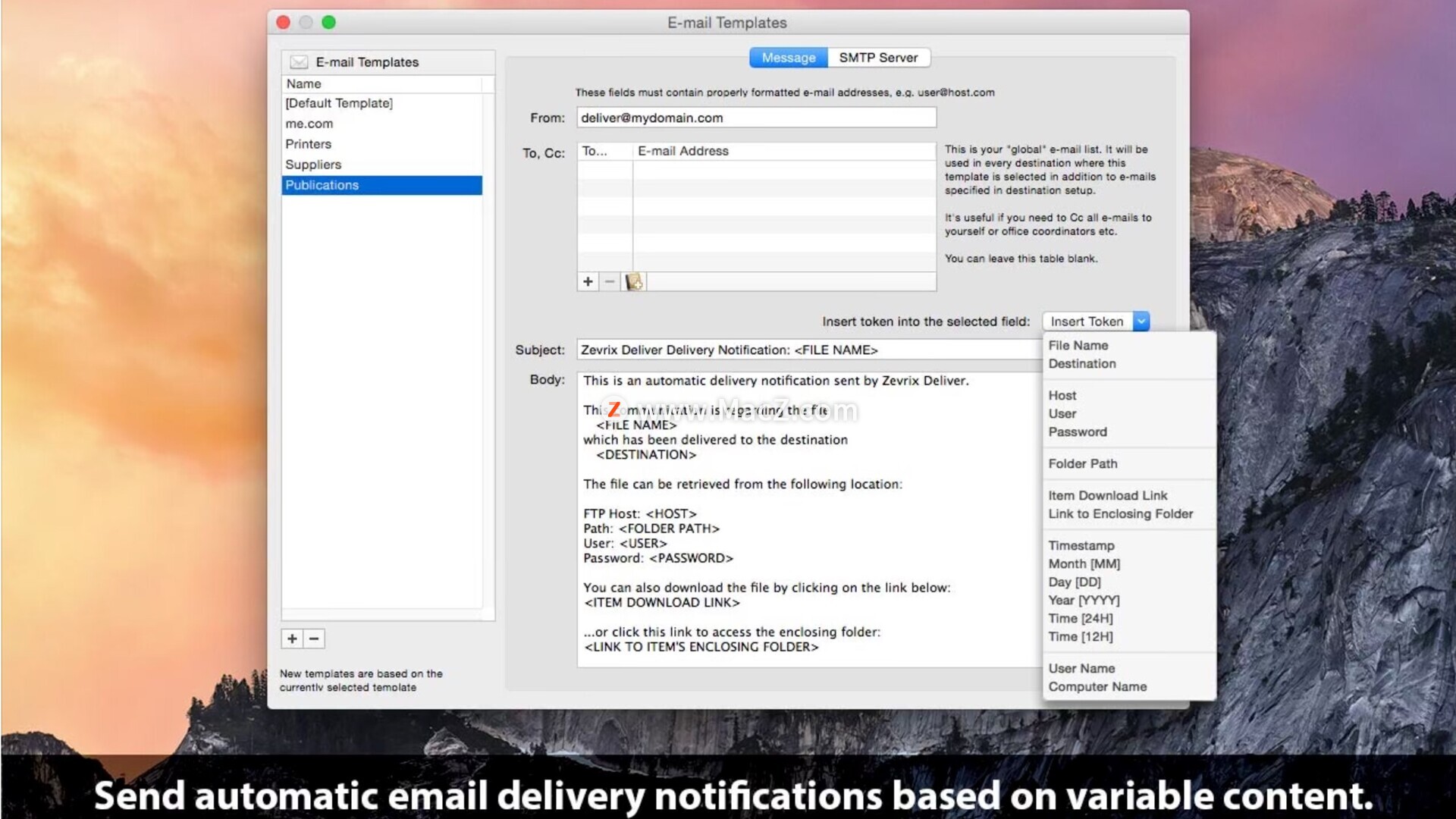Pick Timestamp from the token menu
This screenshot has width=1456, height=819.
(x=1081, y=545)
